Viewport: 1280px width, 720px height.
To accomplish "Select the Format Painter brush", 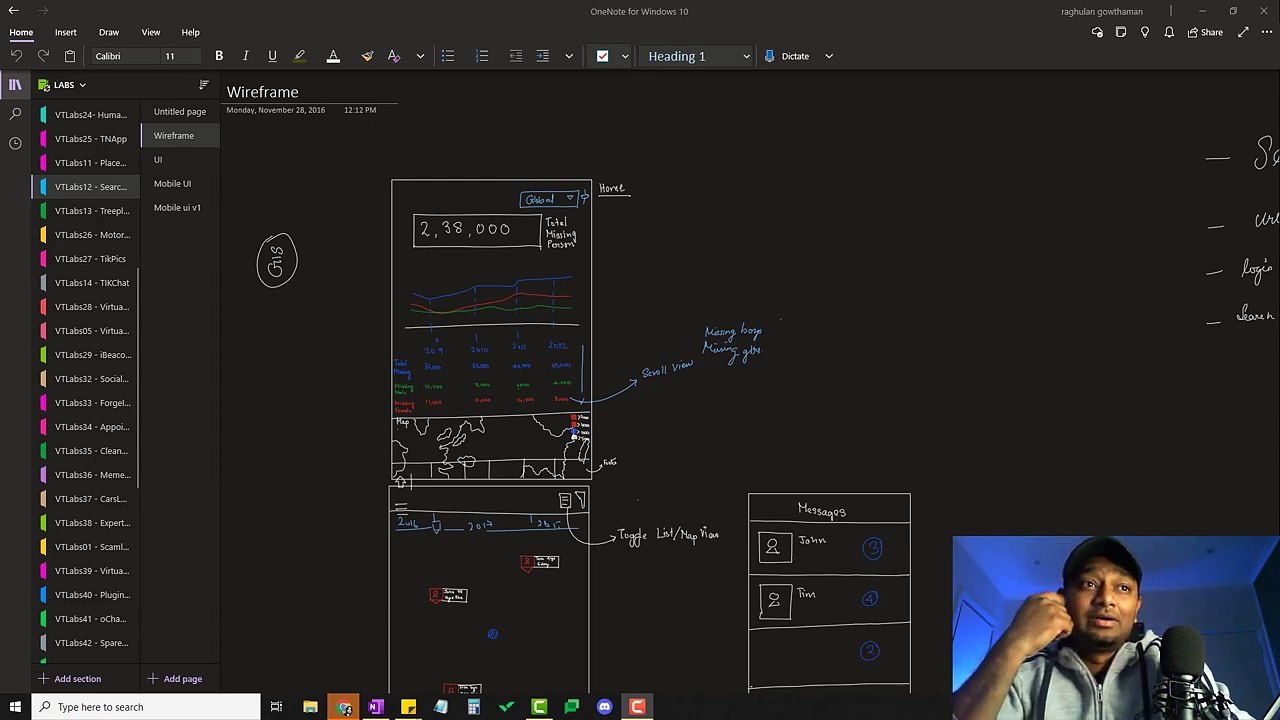I will point(367,56).
